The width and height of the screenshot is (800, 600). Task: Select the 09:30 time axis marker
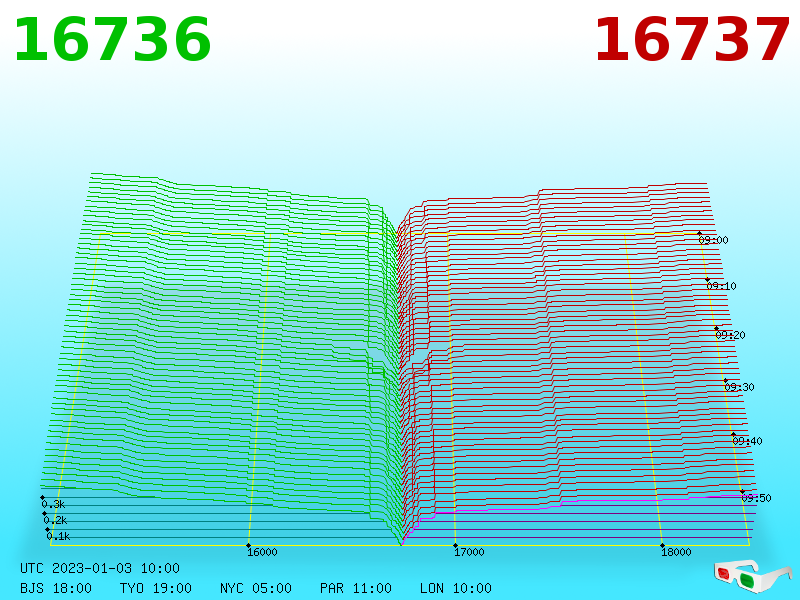pos(739,387)
